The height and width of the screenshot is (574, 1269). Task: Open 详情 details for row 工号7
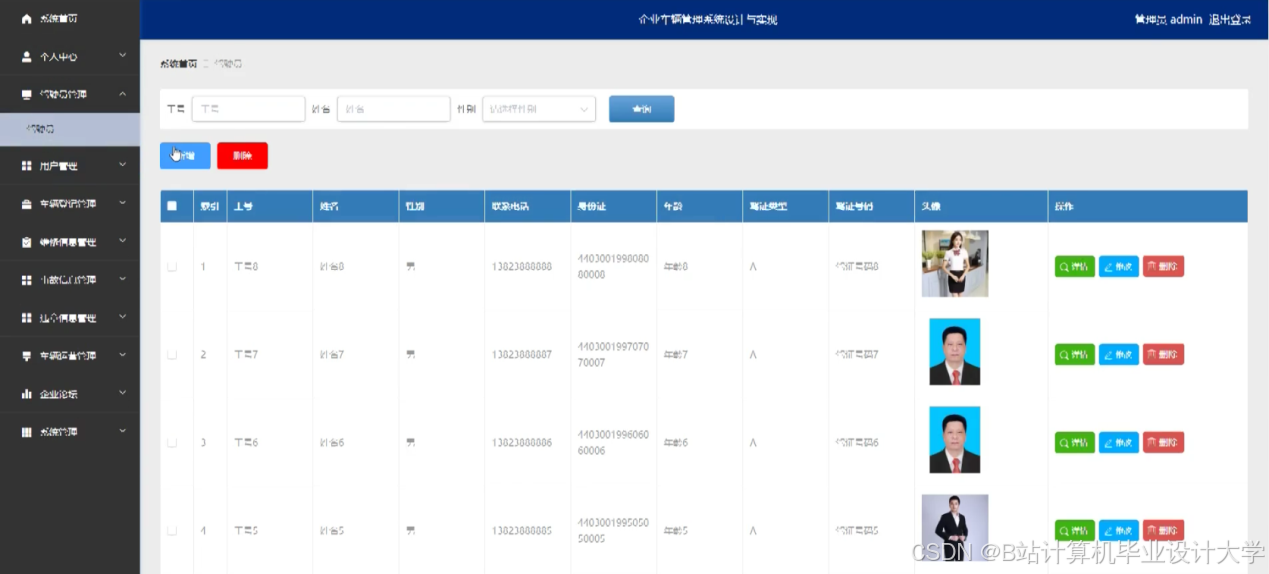click(1074, 355)
